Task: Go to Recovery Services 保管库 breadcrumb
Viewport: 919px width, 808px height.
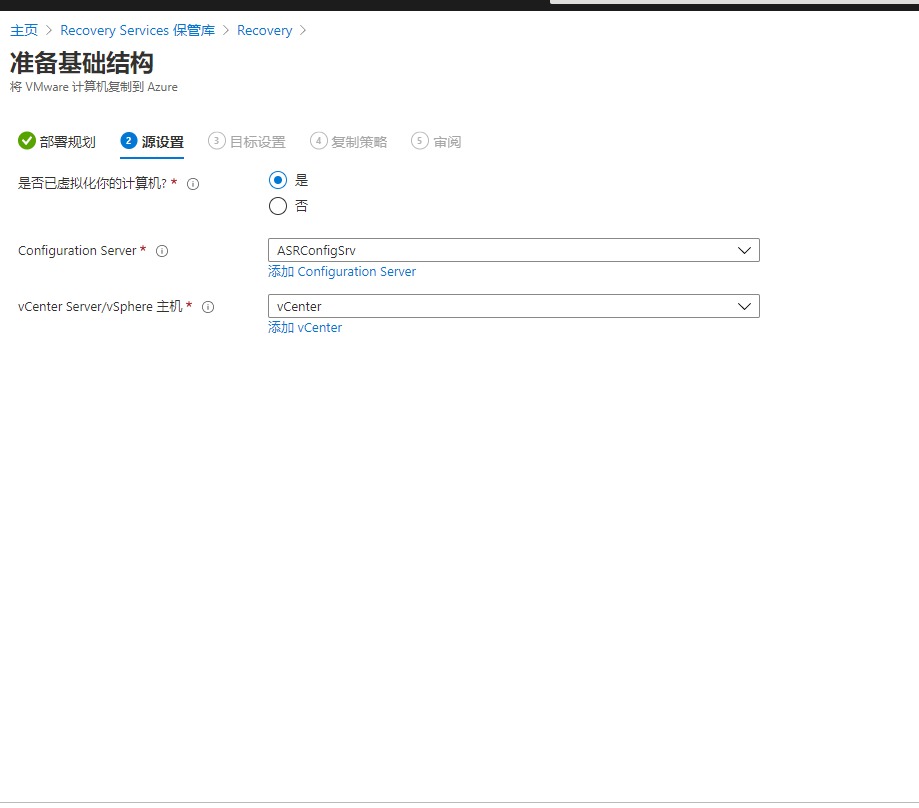Action: click(138, 30)
